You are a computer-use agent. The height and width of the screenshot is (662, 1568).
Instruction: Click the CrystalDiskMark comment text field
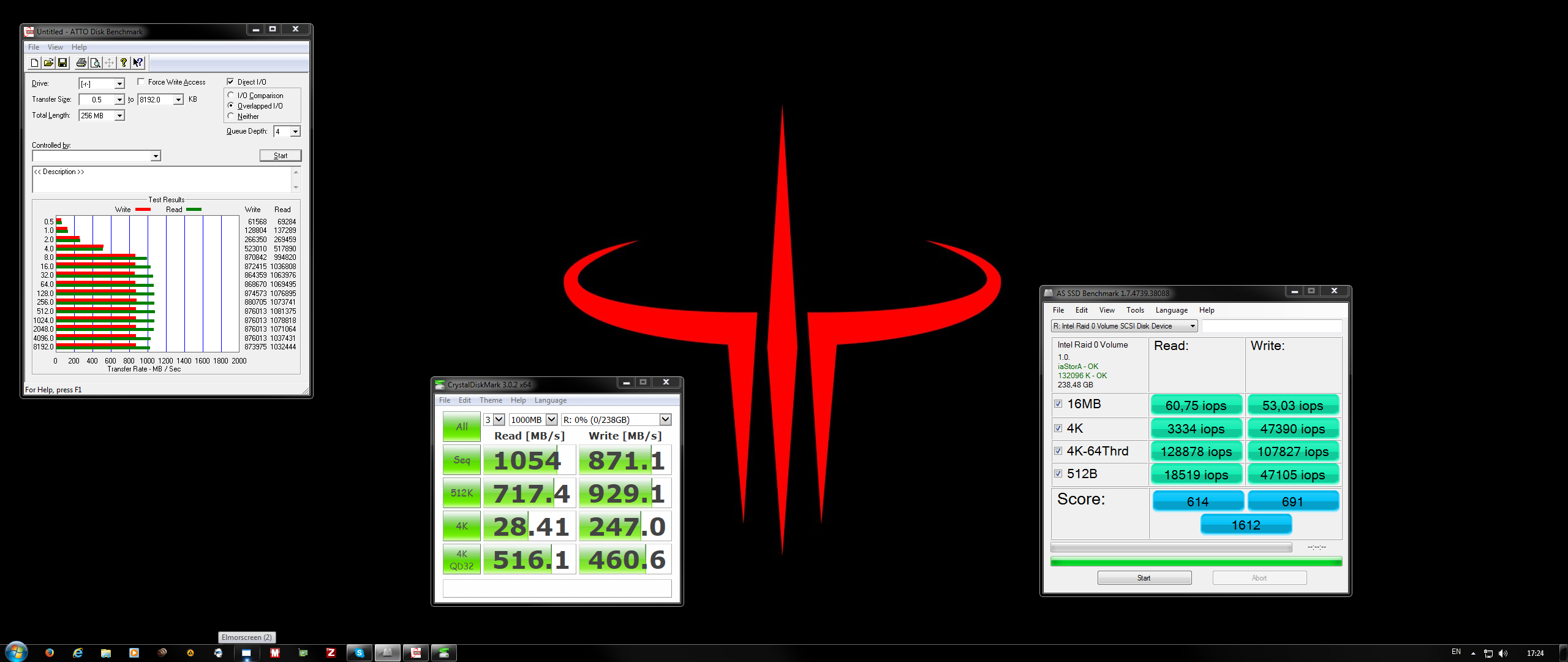[x=557, y=588]
